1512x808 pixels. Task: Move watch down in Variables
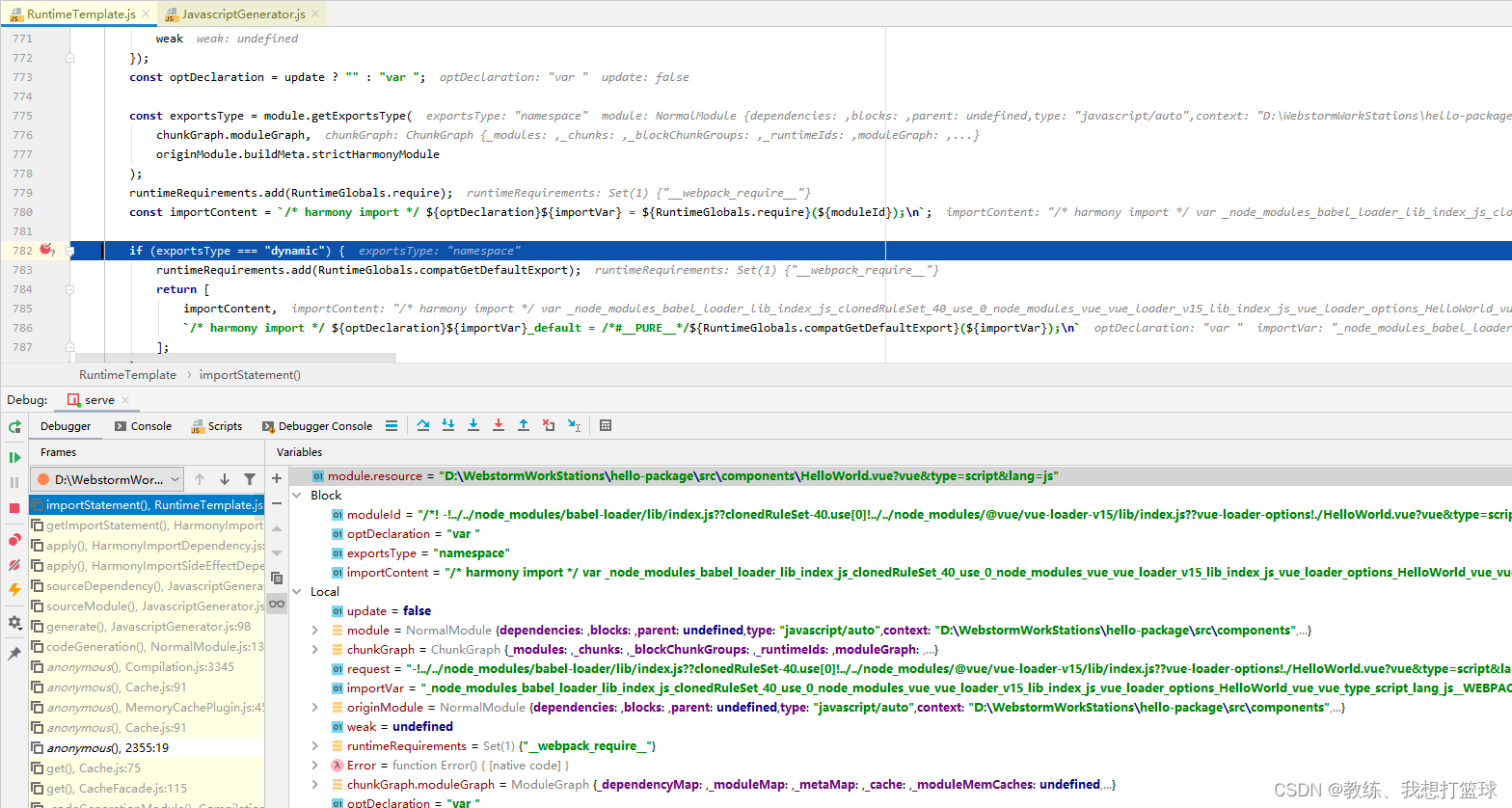click(277, 553)
